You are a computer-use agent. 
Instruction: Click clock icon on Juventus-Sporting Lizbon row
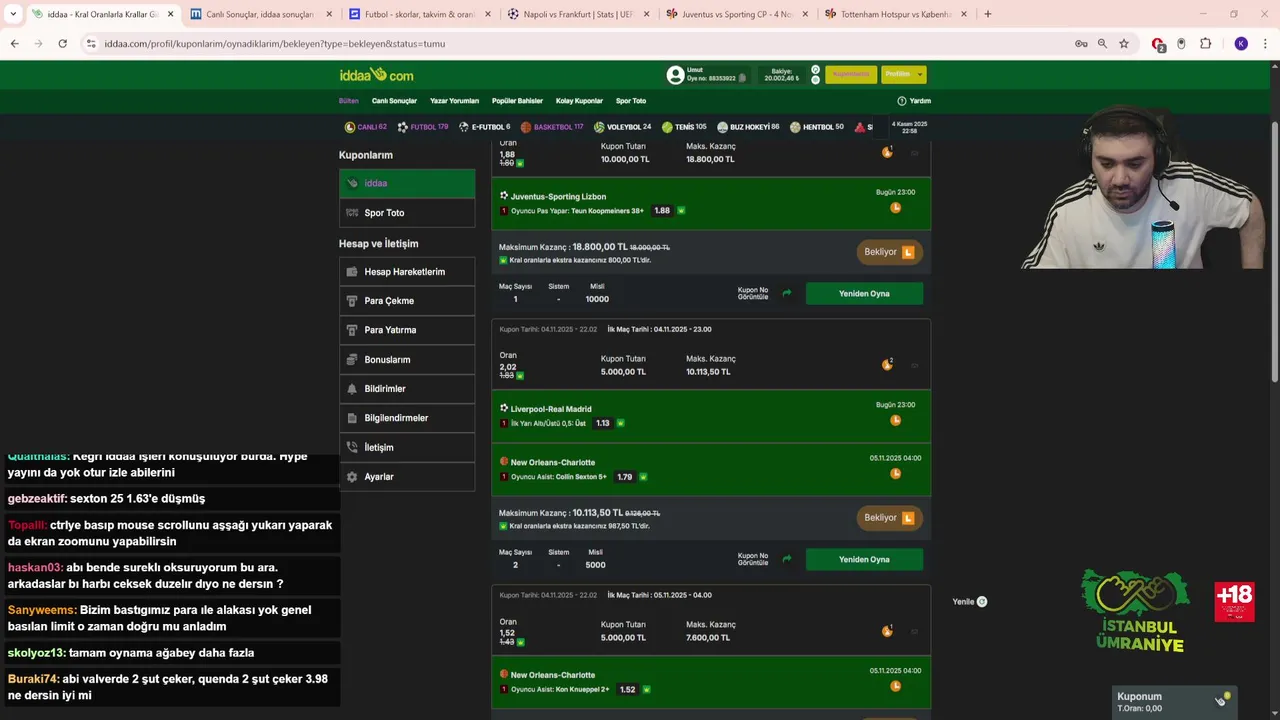point(896,208)
